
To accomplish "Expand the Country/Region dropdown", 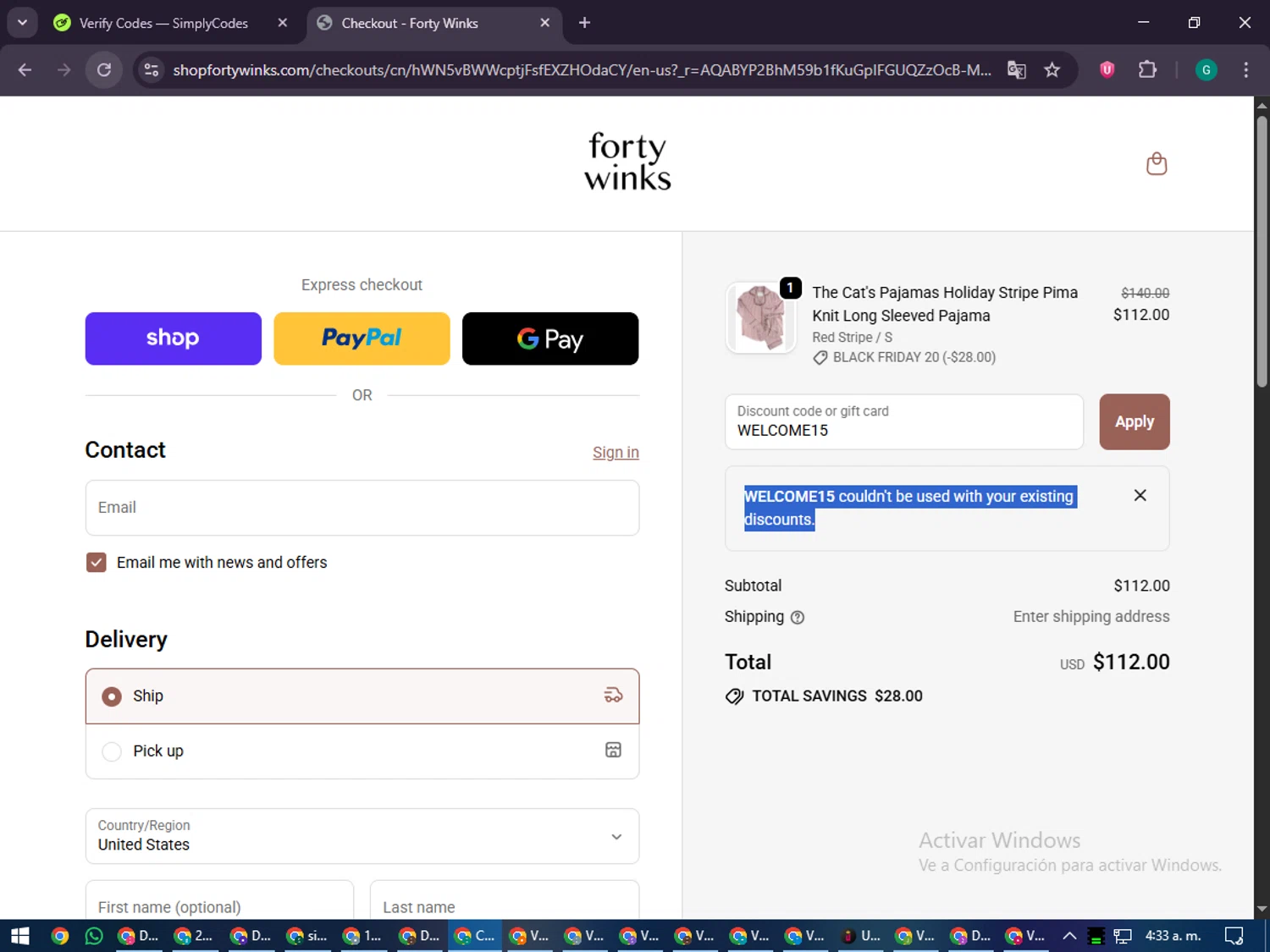I will 362,836.
